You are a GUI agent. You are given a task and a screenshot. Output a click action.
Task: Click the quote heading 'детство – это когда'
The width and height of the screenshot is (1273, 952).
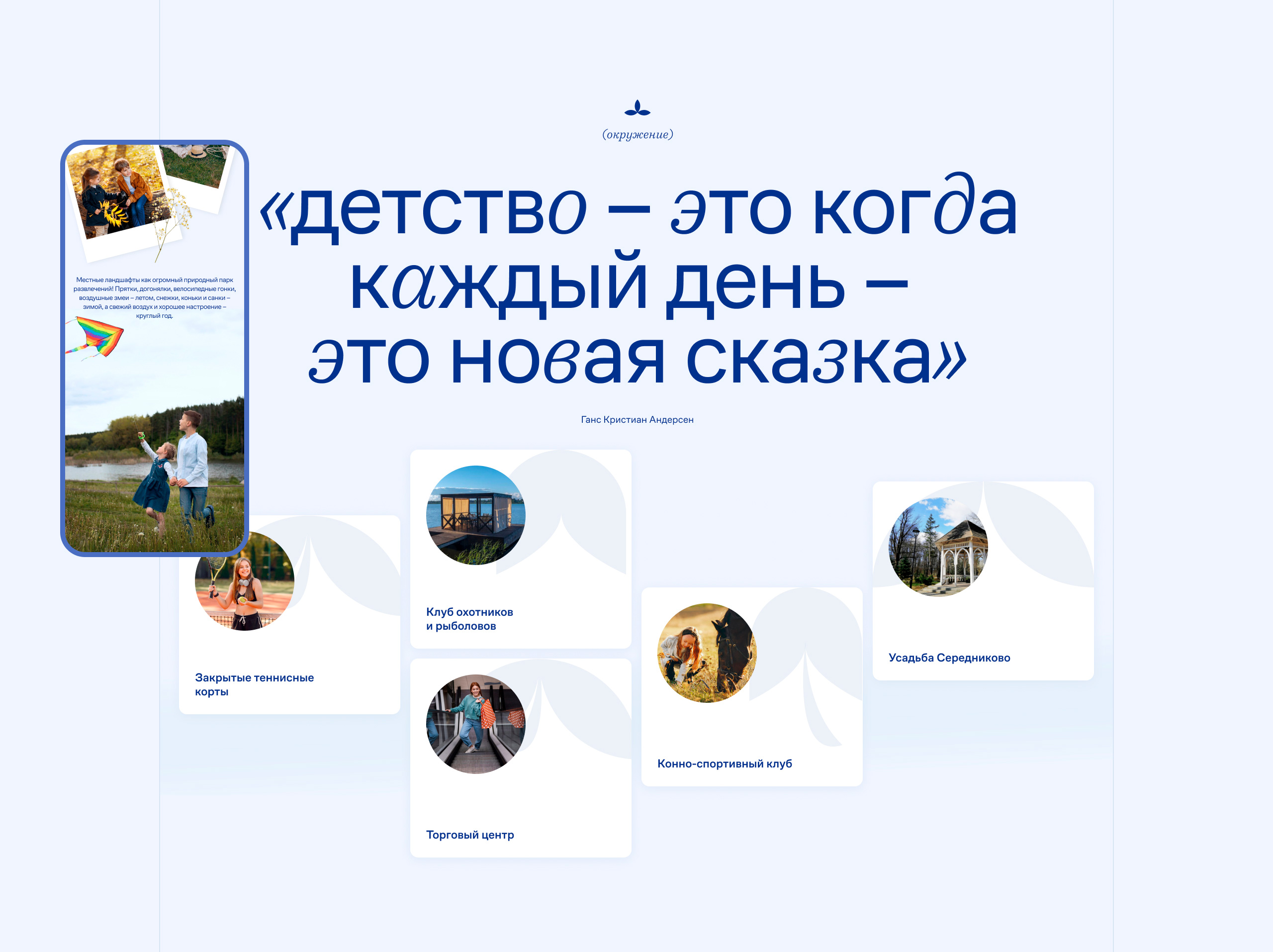click(x=638, y=208)
